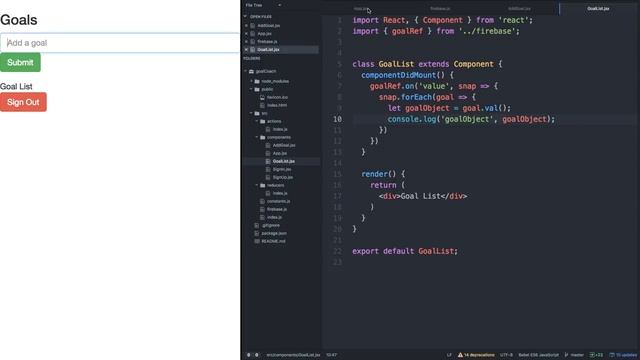Switch to the App.jsx editor tab
The height and width of the screenshot is (360, 640).
(360, 9)
